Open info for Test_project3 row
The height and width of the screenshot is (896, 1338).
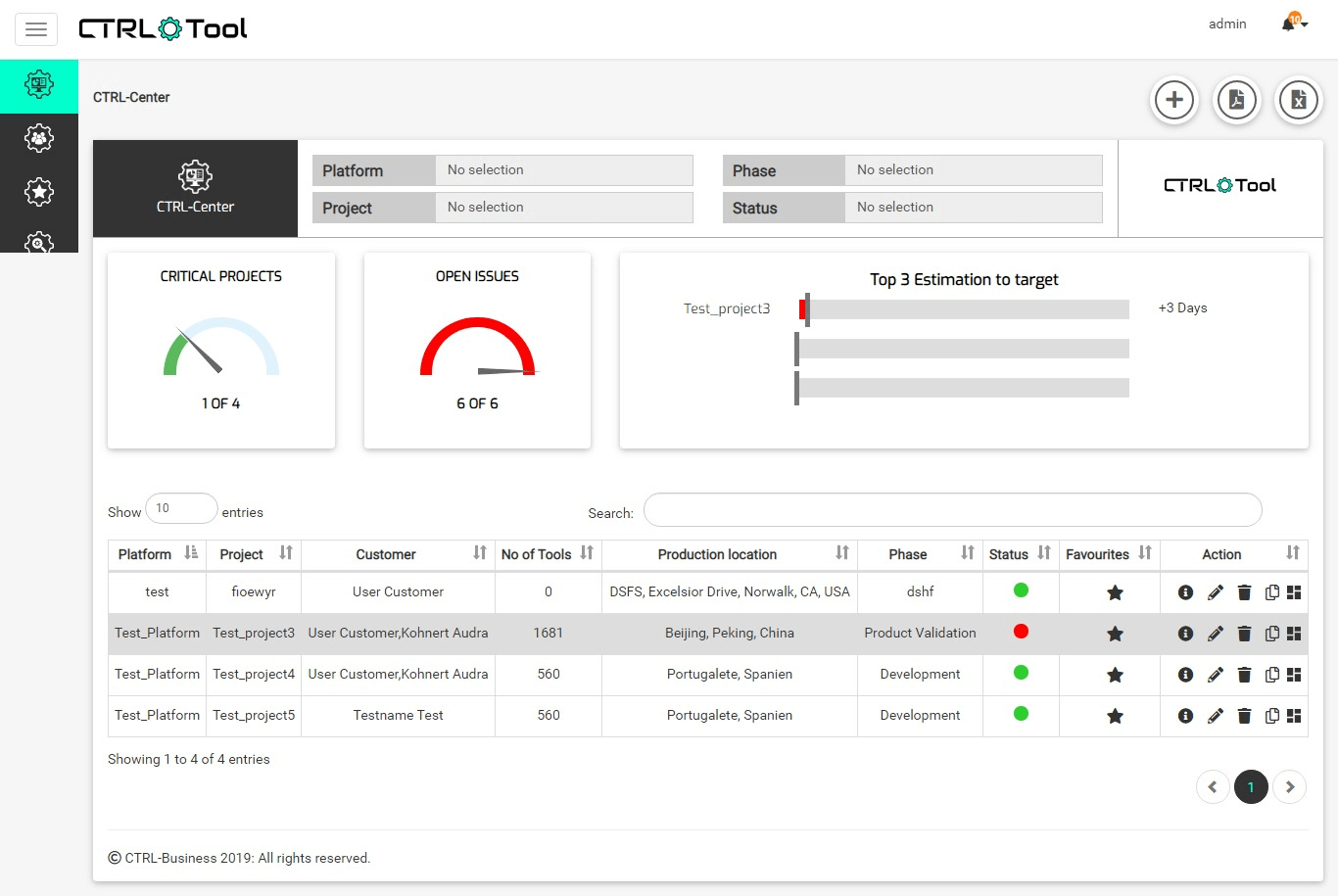click(x=1185, y=634)
